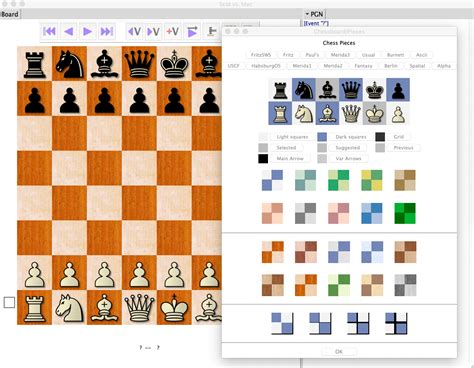
Task: Choose the Fritz piece set
Action: [x=288, y=55]
